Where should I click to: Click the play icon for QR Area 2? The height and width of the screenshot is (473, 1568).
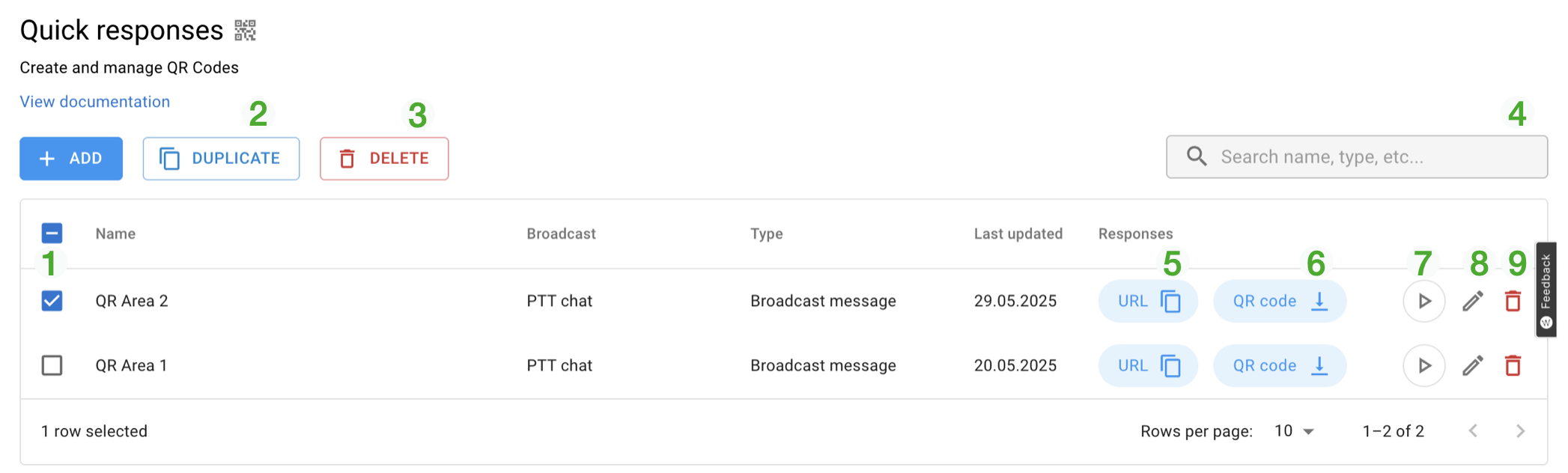pos(1423,301)
